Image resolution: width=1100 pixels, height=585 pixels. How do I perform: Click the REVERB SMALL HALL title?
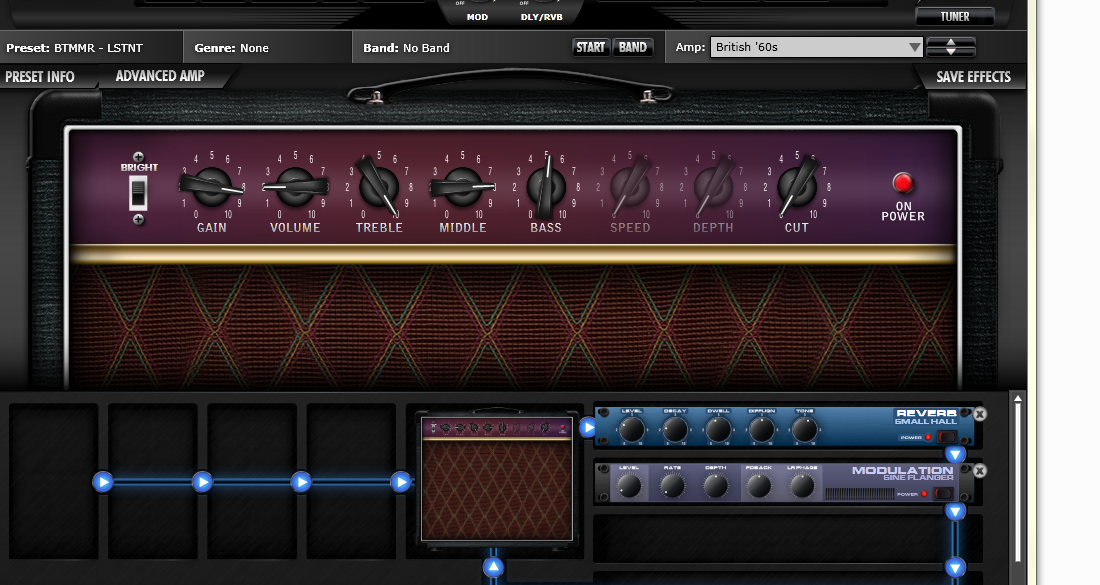click(926, 417)
